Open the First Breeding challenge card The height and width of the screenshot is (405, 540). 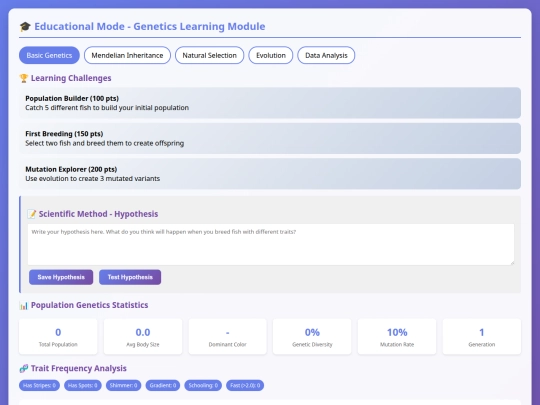(x=270, y=138)
